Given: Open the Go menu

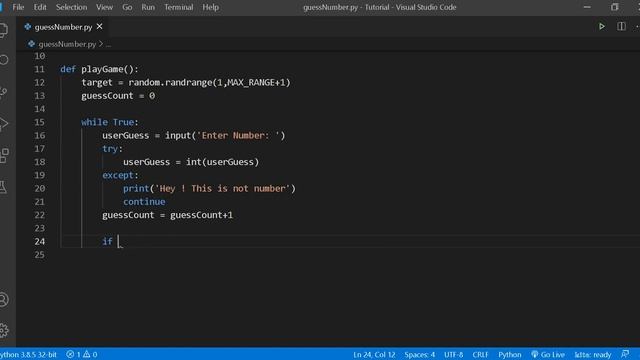Looking at the screenshot, I should tap(127, 7).
